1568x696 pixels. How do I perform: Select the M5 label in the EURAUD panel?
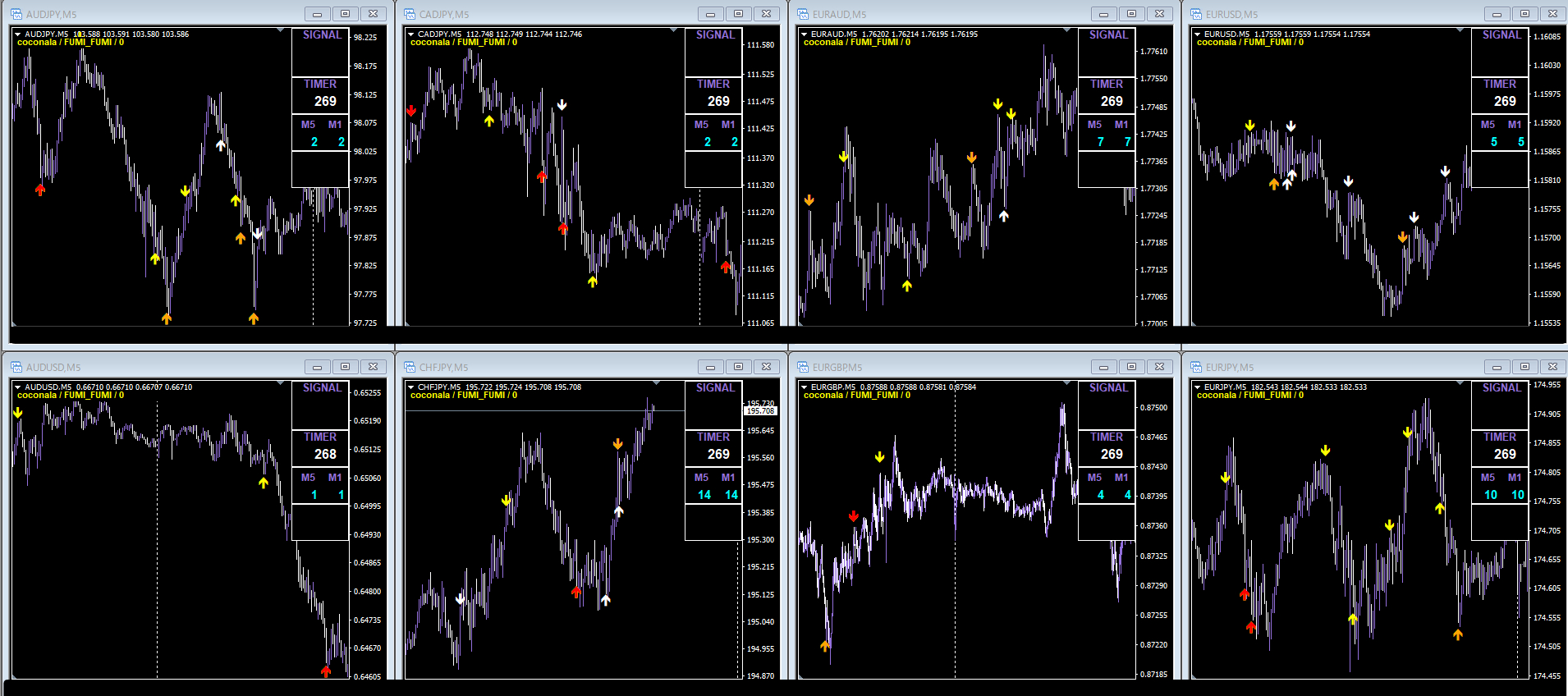(1094, 125)
